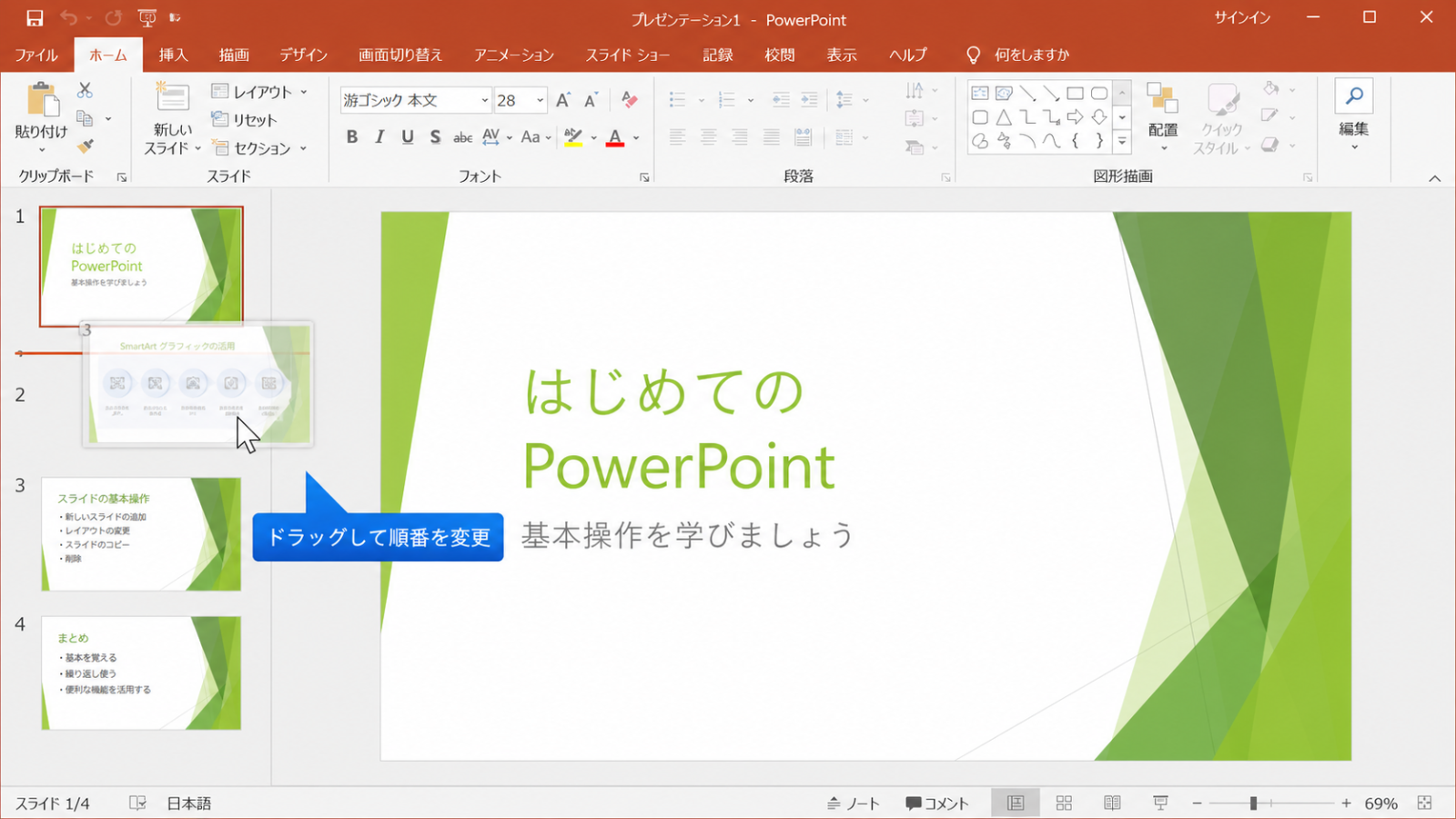
Task: Toggle strikethrough abc formatting
Action: point(463,137)
